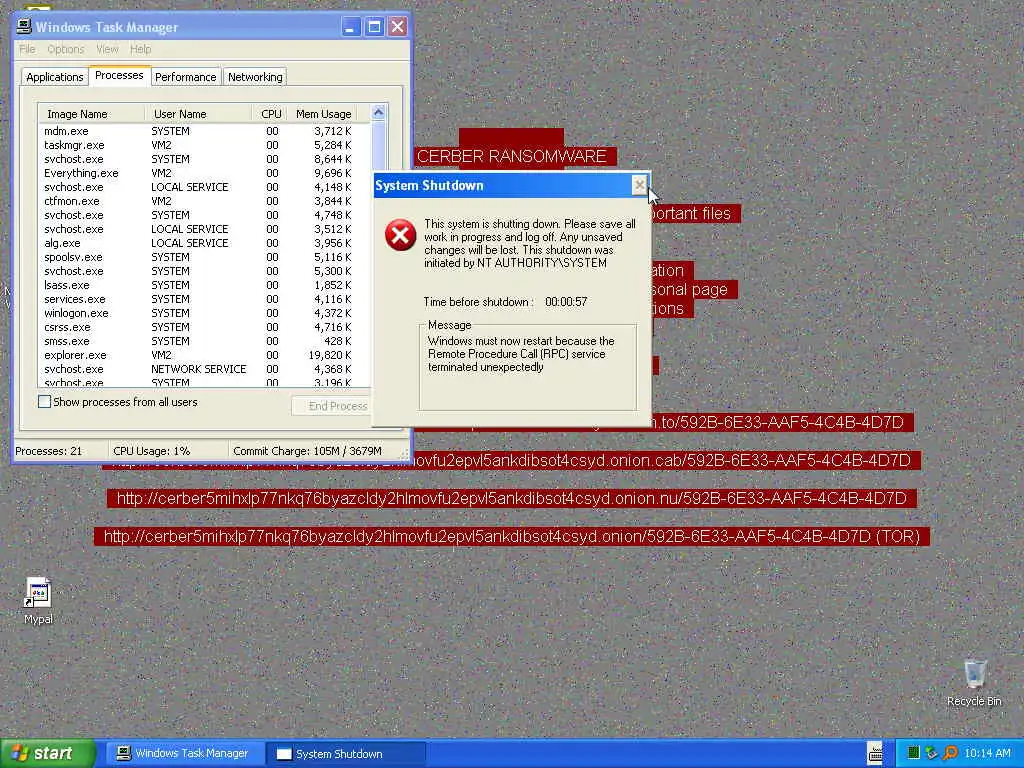
Task: Click the keyboard icon left of system tray
Action: tap(876, 753)
